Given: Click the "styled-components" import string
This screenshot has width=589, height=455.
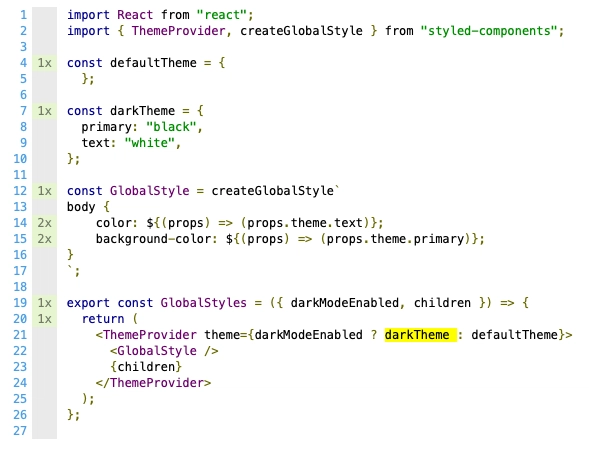Looking at the screenshot, I should coord(488,31).
